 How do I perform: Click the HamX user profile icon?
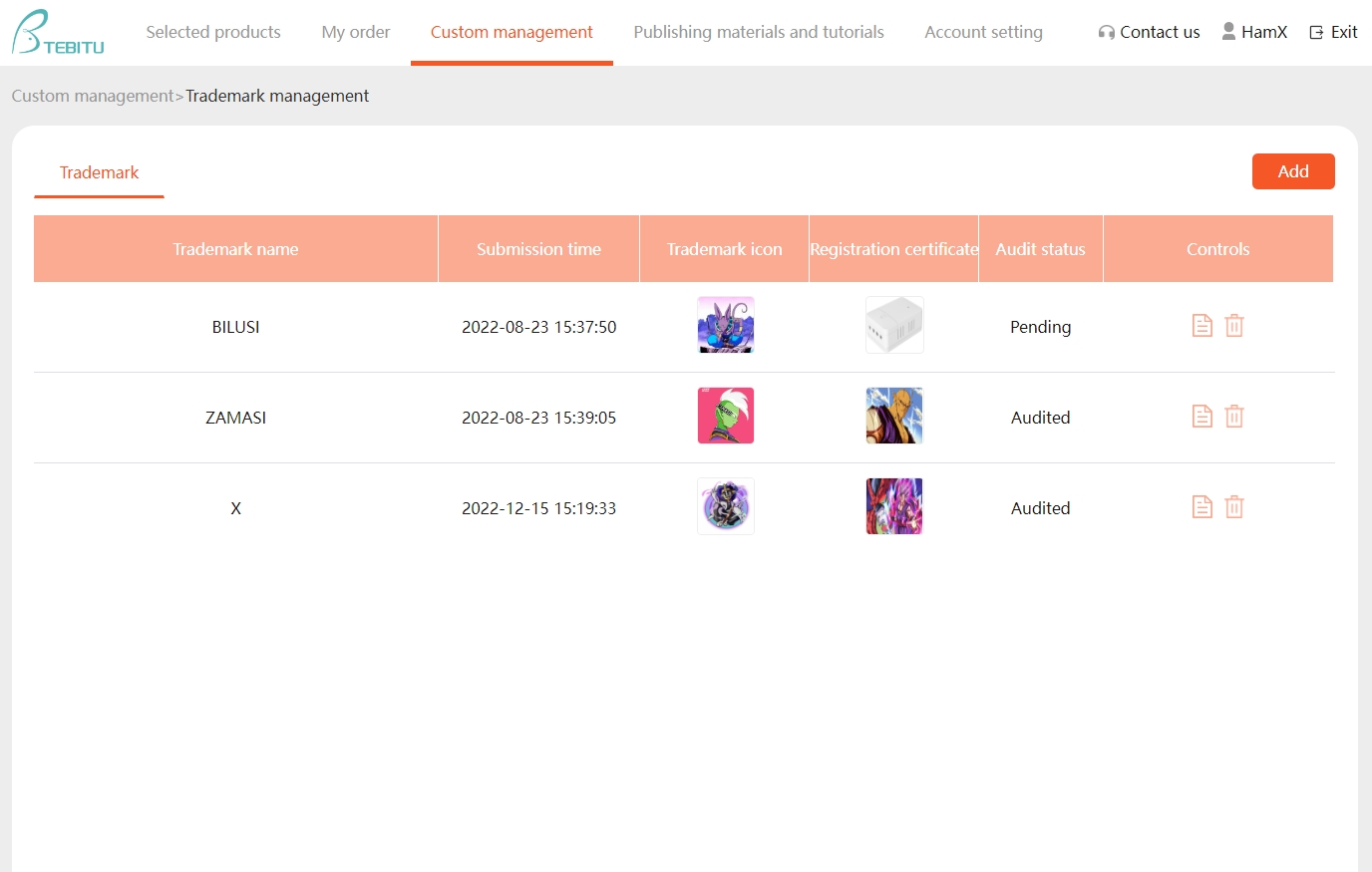1228,31
